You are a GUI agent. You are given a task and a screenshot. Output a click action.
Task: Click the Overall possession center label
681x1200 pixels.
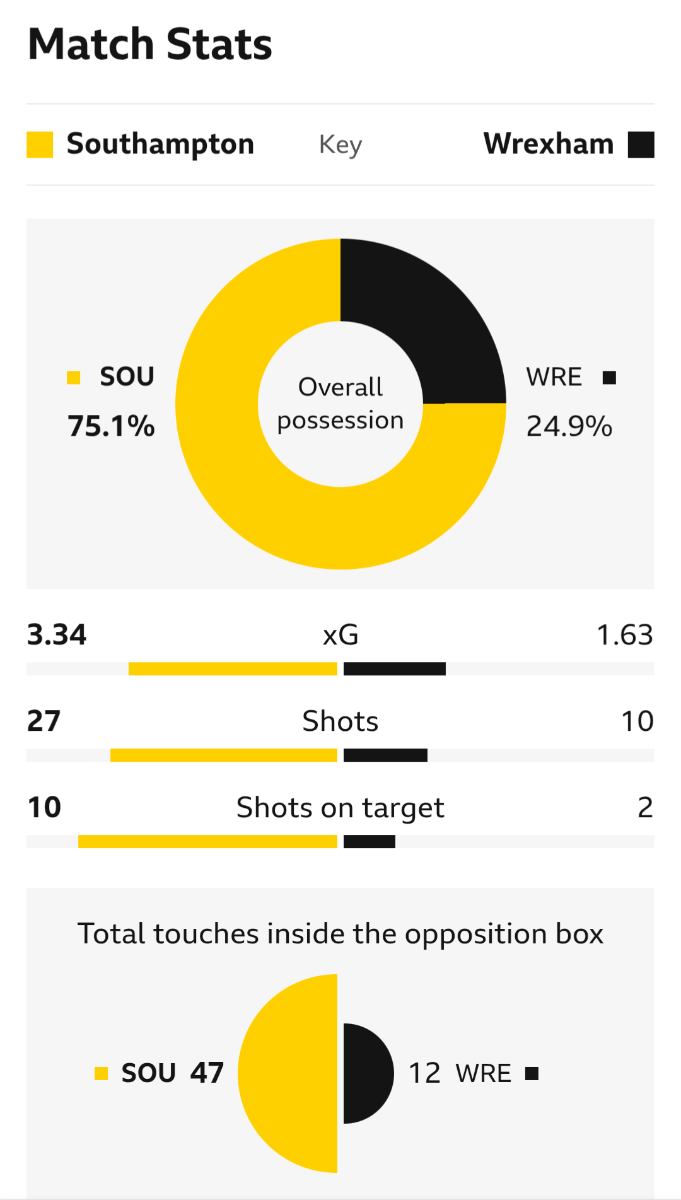pos(340,403)
